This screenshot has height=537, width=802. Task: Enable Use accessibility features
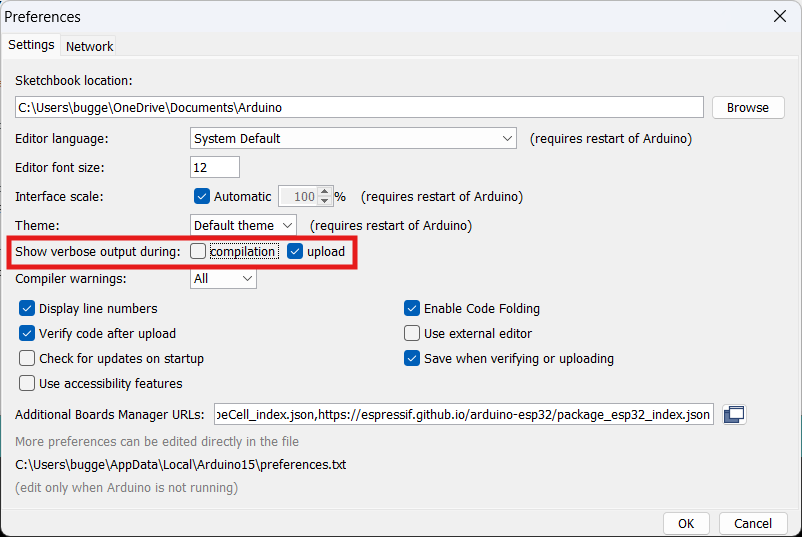click(27, 383)
